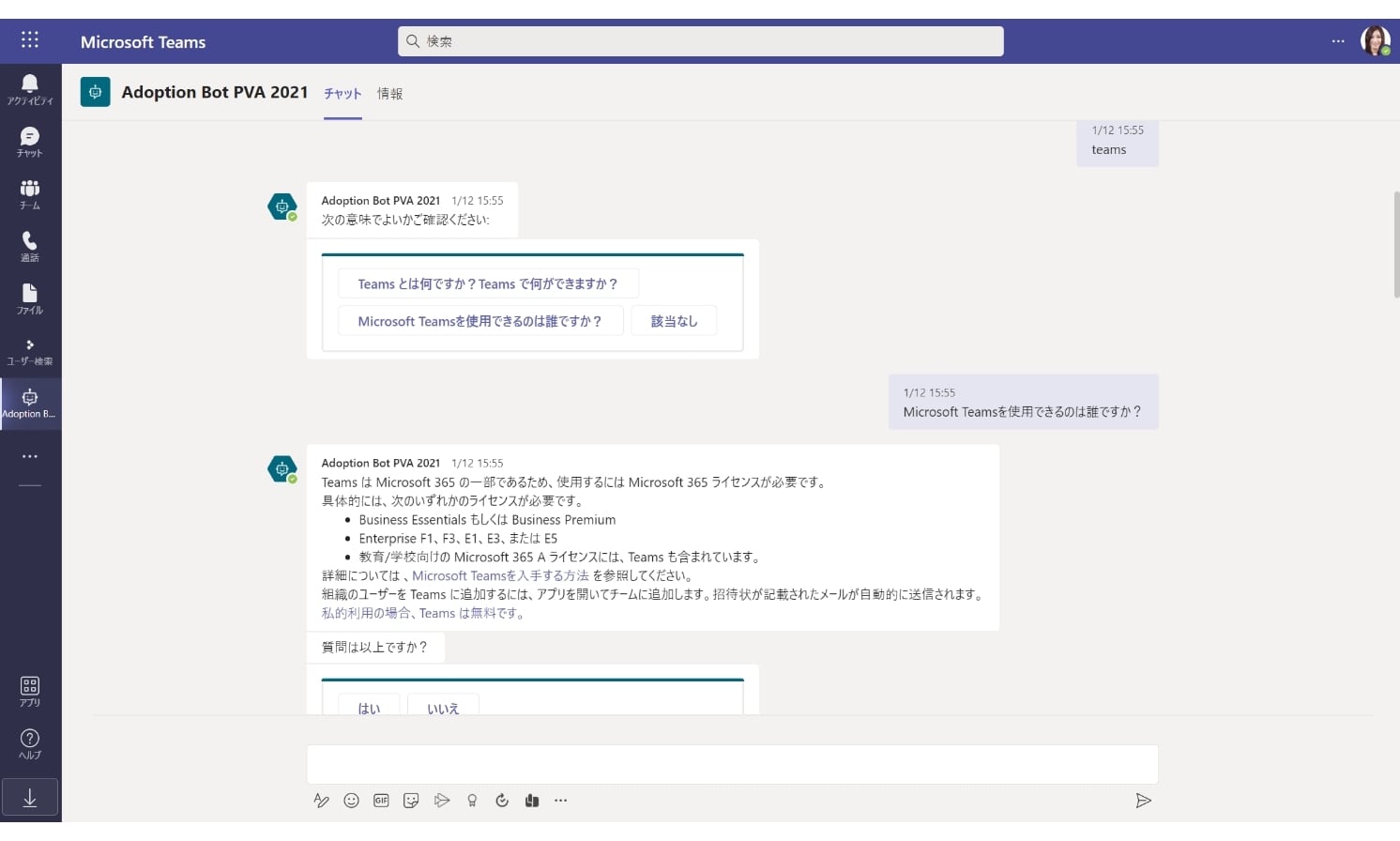Go to Chat in left sidebar
Screen dimensions: 1400x841
pos(30,143)
